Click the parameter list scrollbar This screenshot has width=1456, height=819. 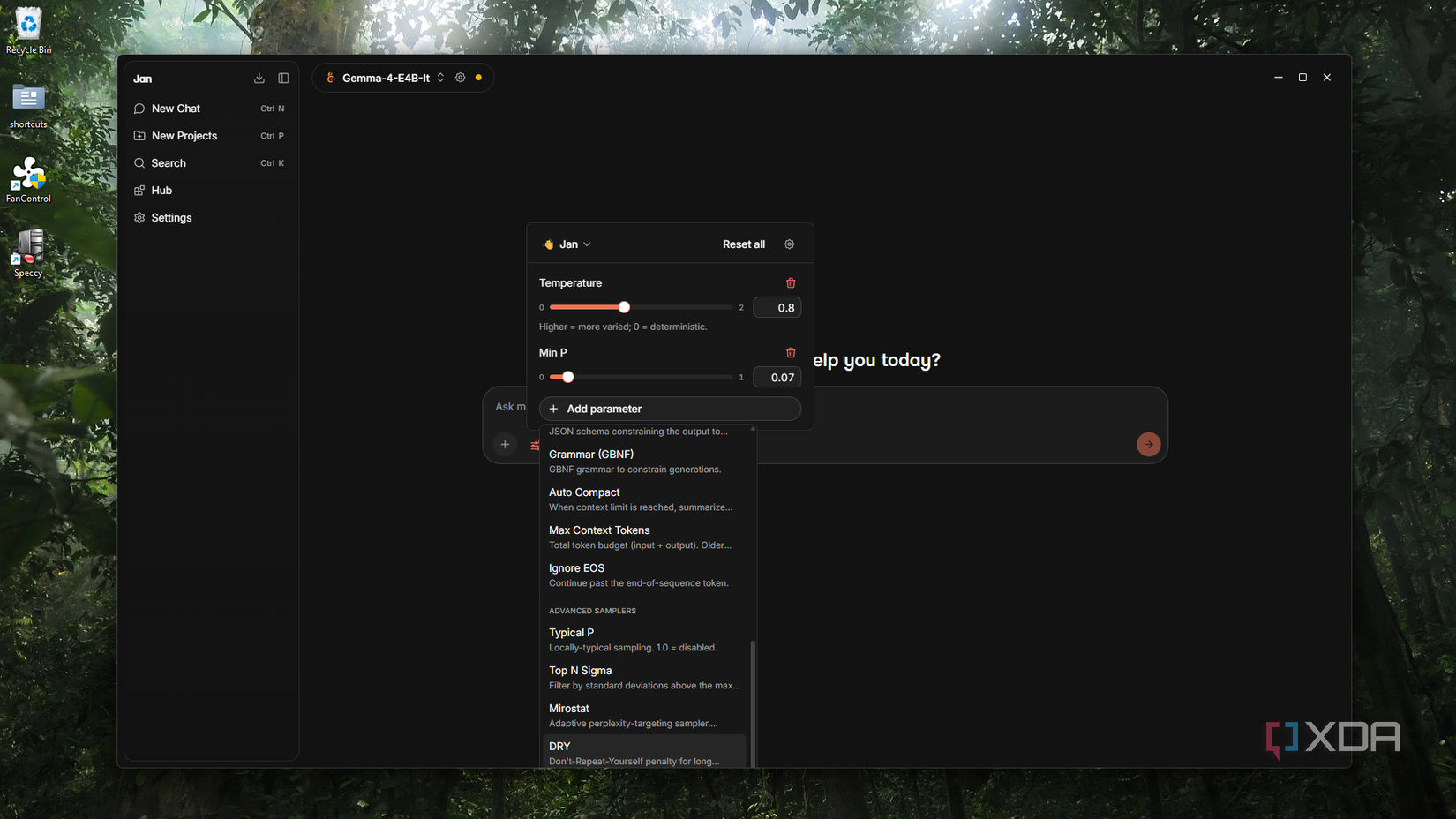[x=753, y=704]
